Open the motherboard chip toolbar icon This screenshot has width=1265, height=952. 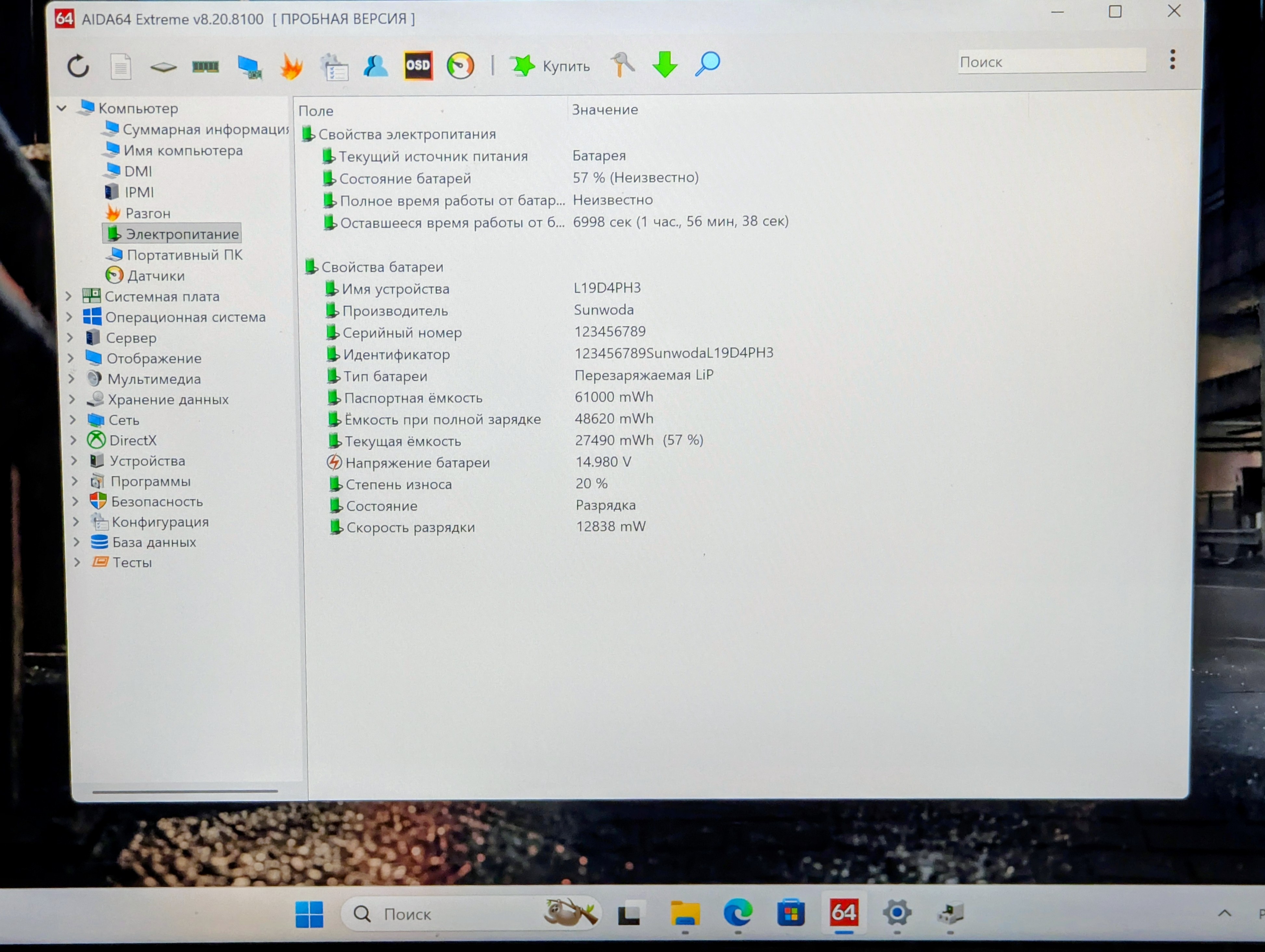point(163,68)
